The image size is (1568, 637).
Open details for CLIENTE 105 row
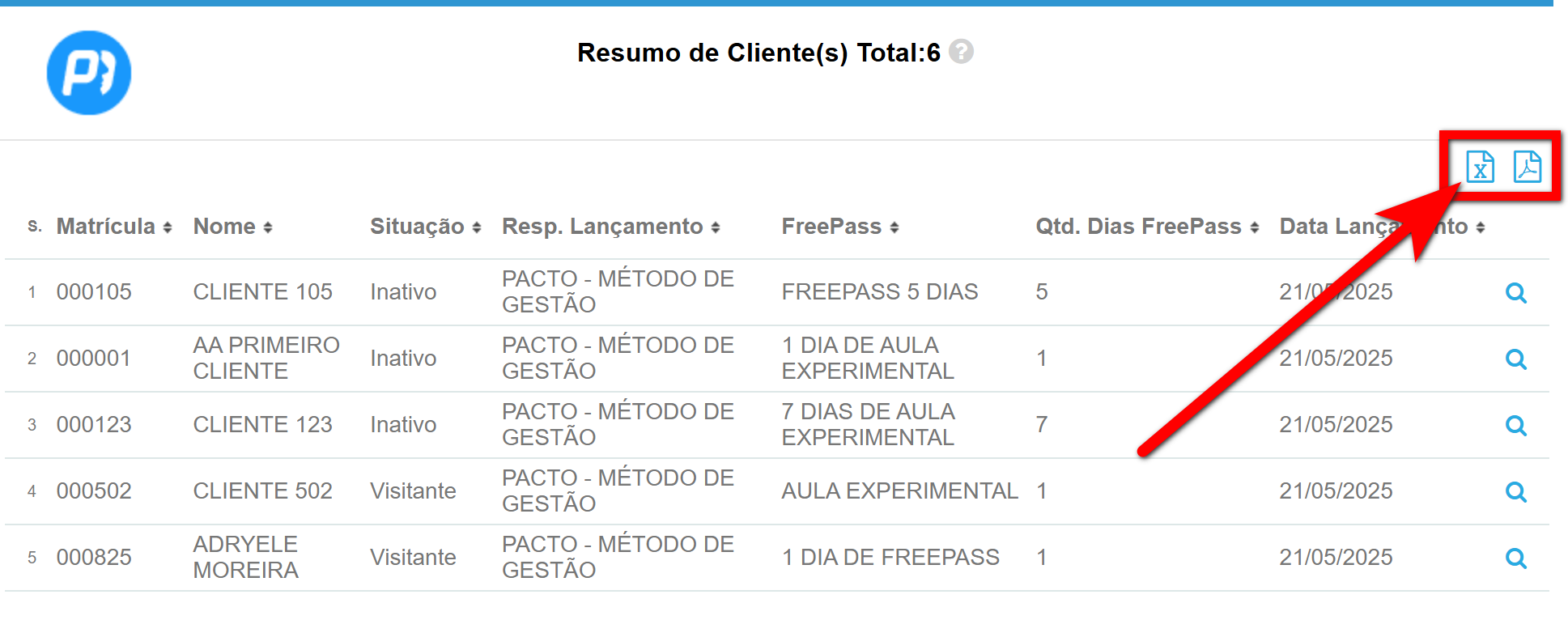click(x=1515, y=293)
